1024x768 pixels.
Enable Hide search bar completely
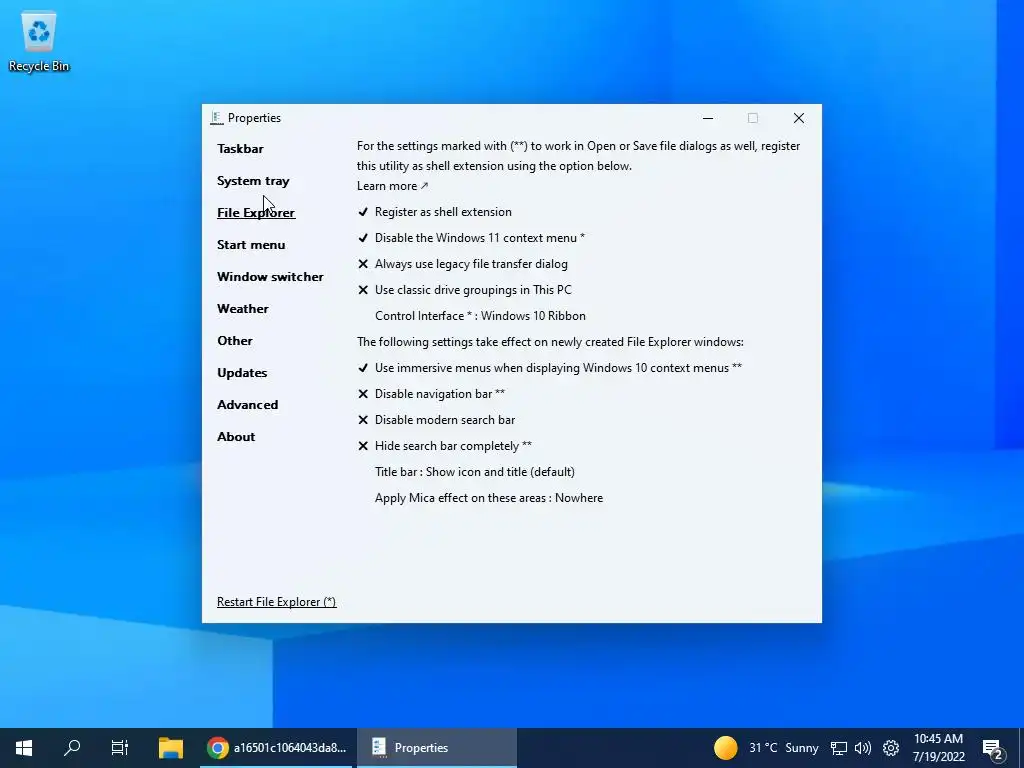click(445, 446)
